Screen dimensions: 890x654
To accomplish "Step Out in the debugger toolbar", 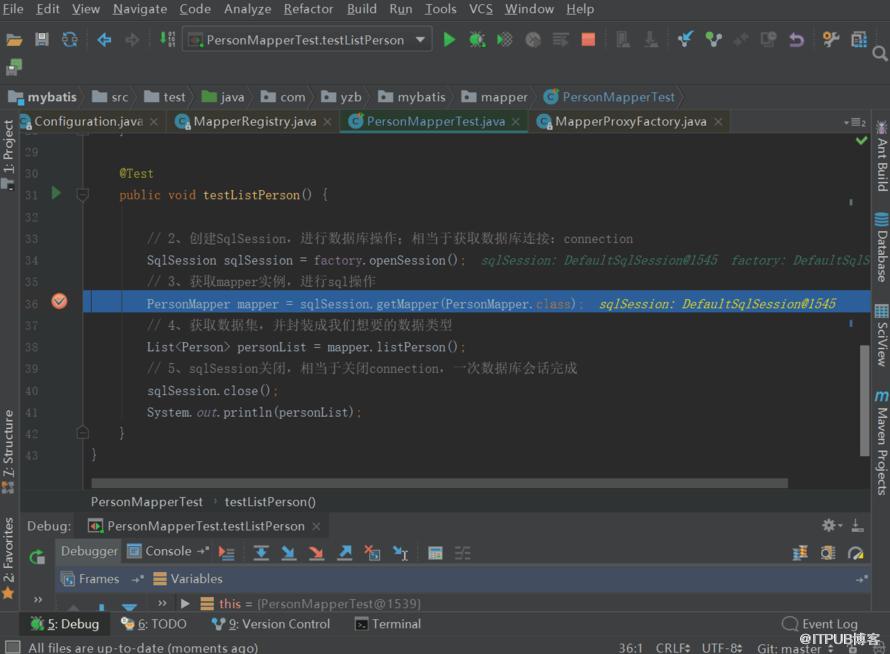I will point(345,553).
